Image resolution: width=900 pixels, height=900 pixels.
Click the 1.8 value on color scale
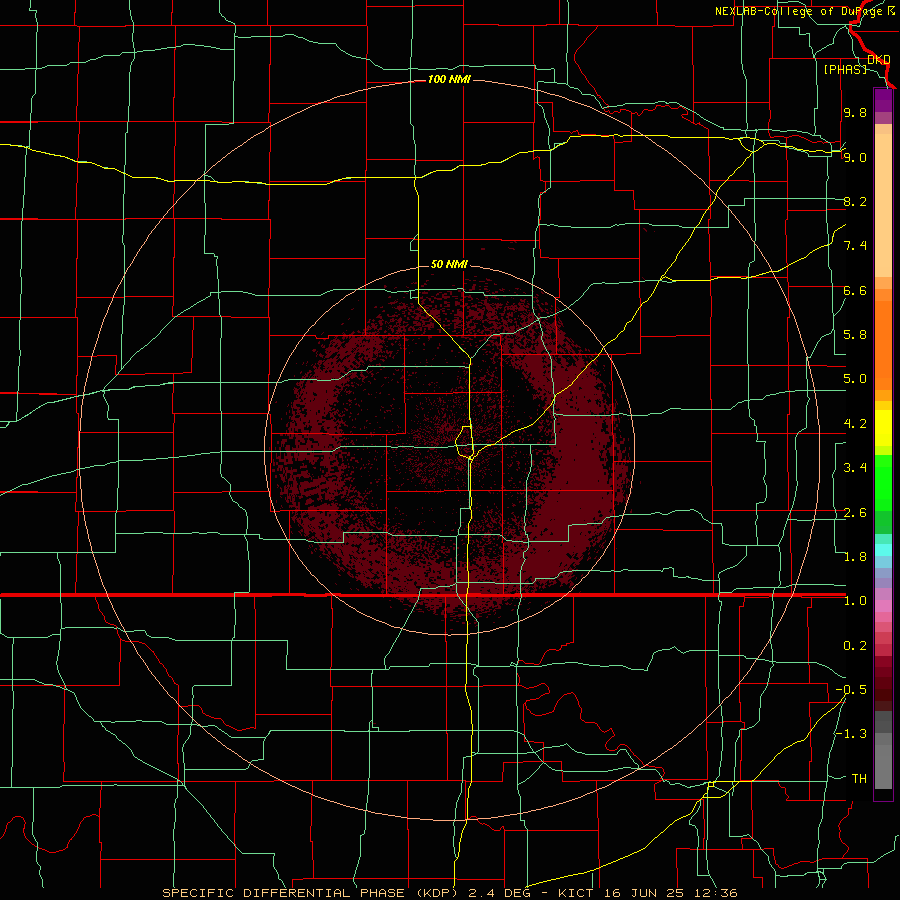(x=855, y=557)
